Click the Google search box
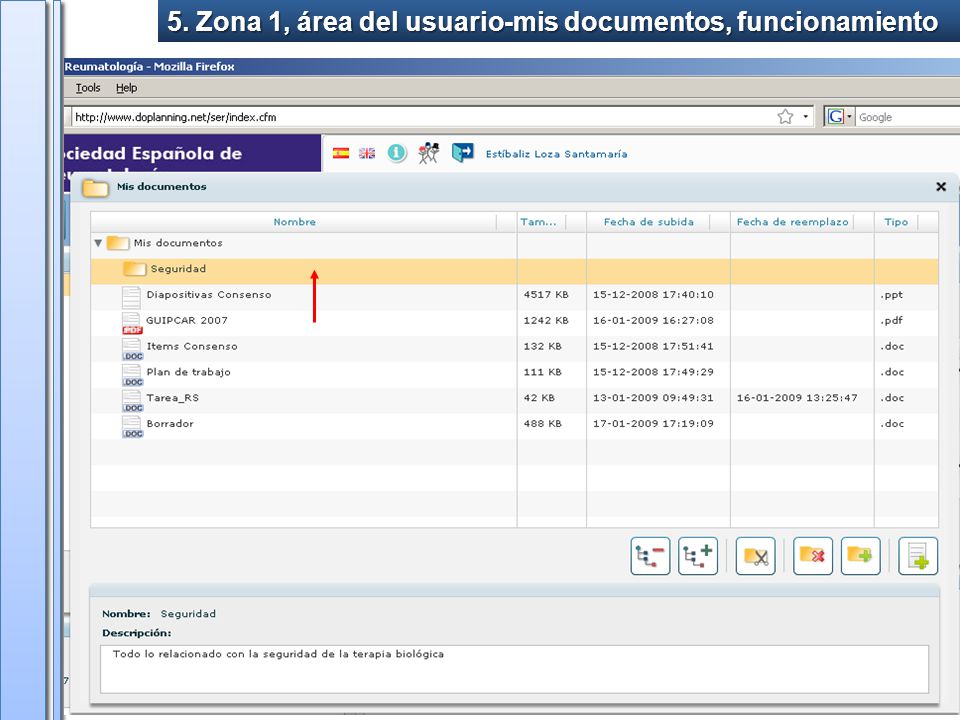The height and width of the screenshot is (720, 960). click(908, 116)
